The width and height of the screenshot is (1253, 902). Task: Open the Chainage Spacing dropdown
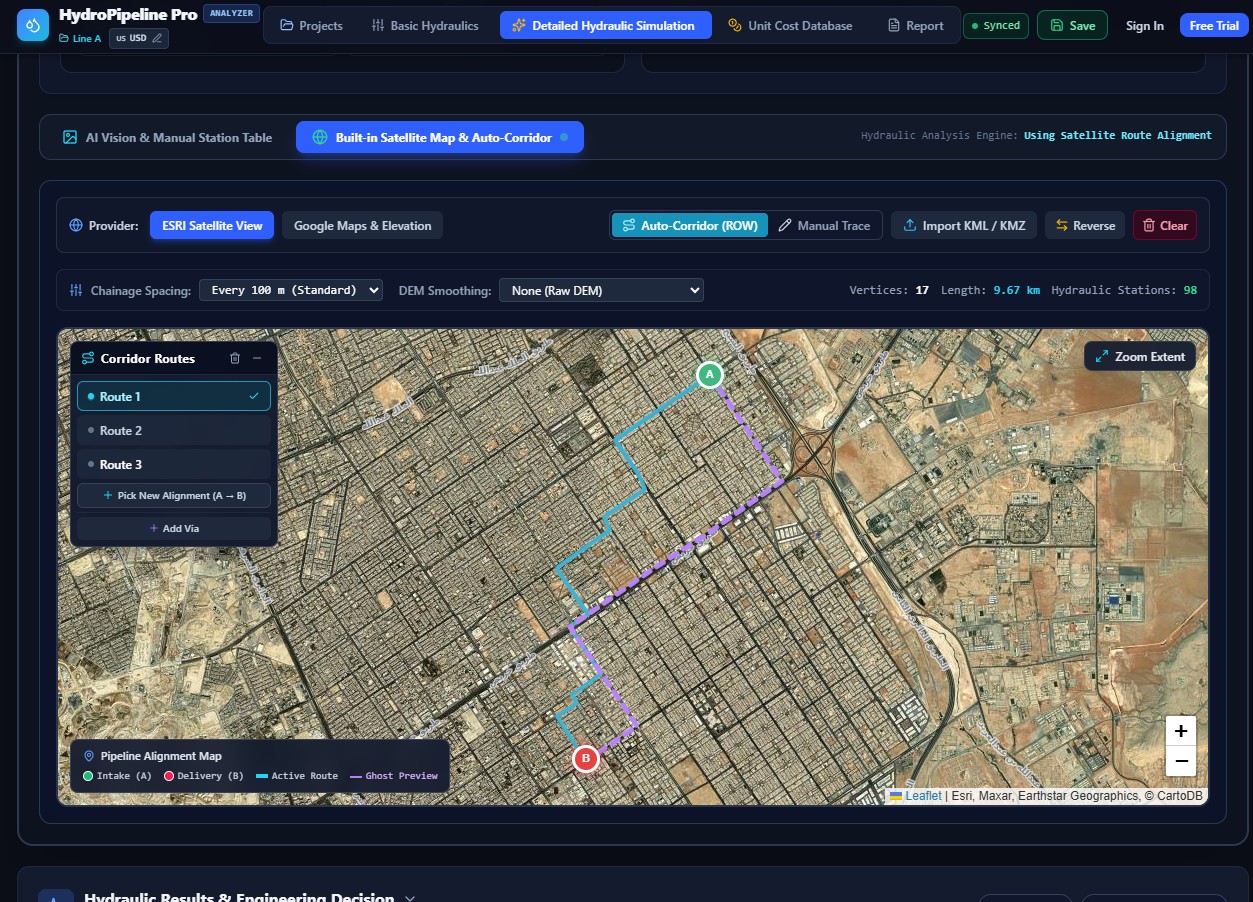point(291,290)
